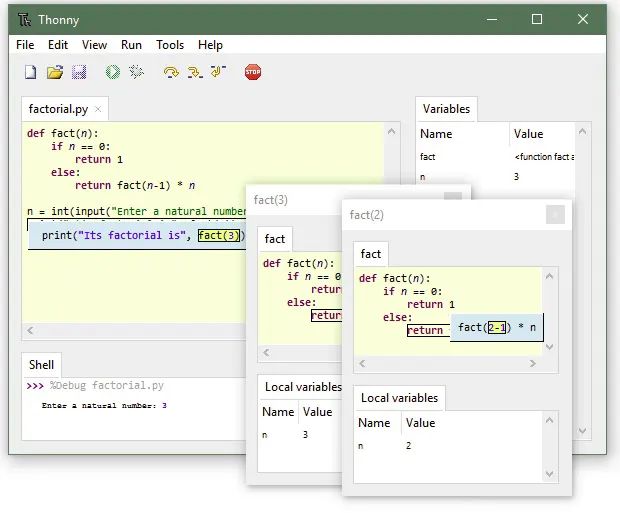Click the Step out arrow icon
This screenshot has width=620, height=513.
coord(218,72)
